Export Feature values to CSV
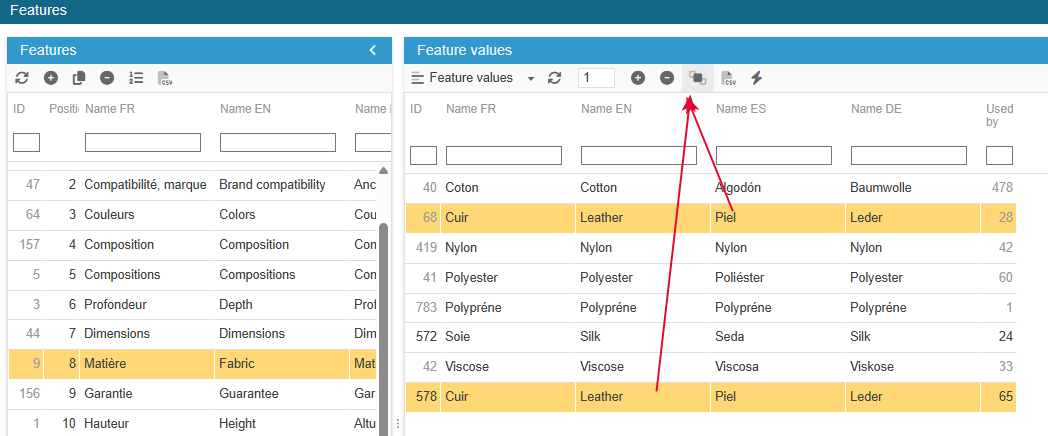 729,78
